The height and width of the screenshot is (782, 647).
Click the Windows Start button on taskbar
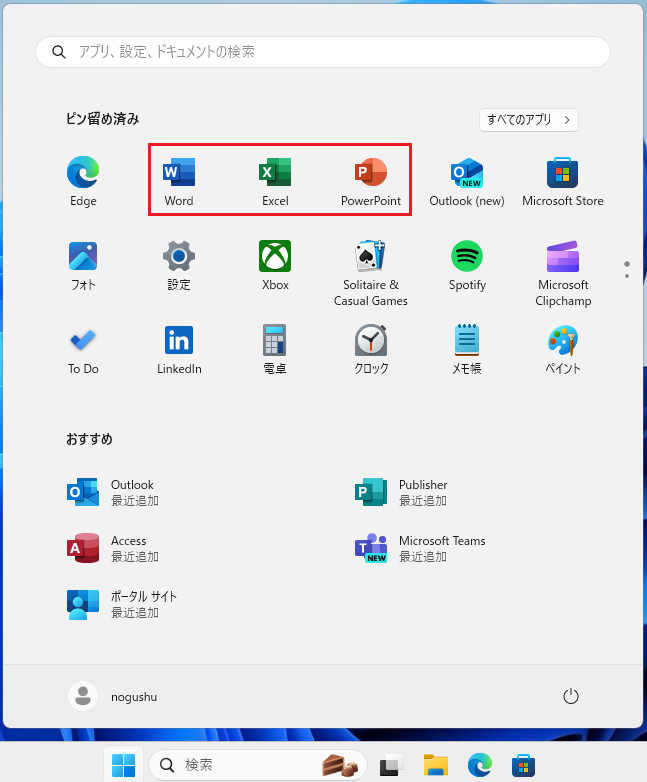click(x=124, y=765)
